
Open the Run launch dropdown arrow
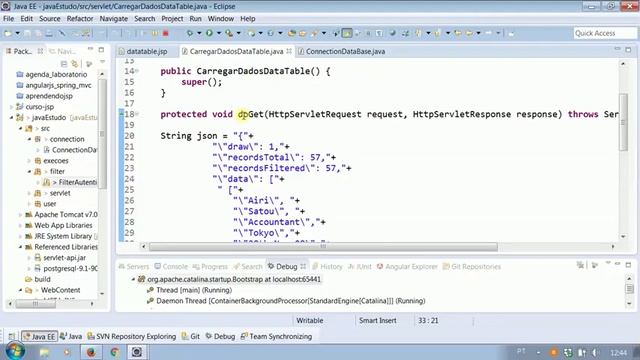(x=219, y=33)
